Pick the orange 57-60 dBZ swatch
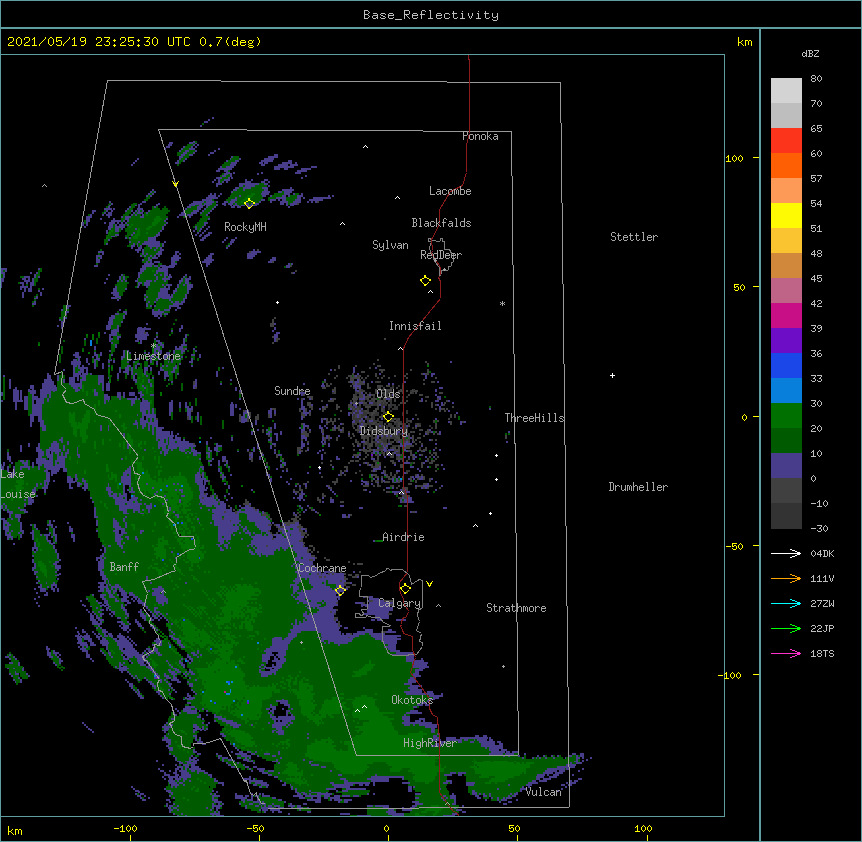 (786, 165)
